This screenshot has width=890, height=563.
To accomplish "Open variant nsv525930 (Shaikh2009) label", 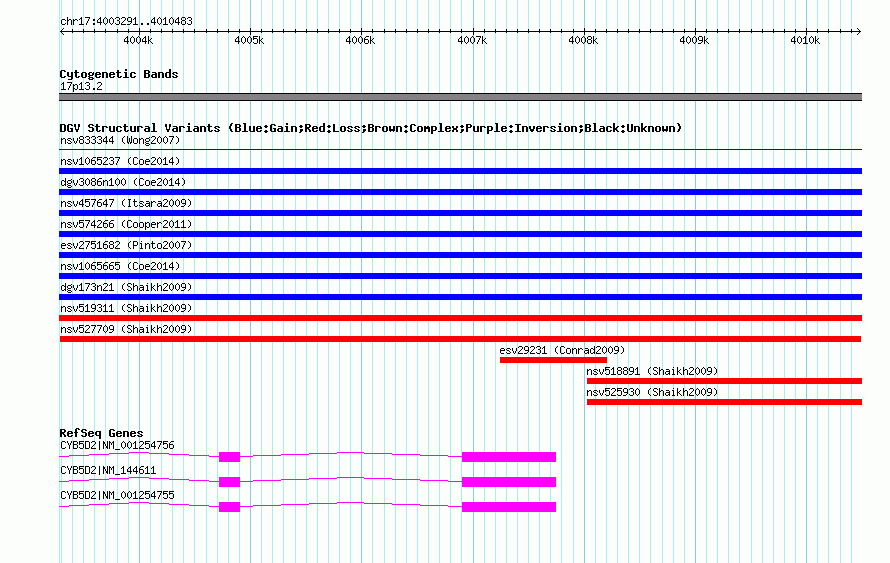I will click(x=652, y=392).
